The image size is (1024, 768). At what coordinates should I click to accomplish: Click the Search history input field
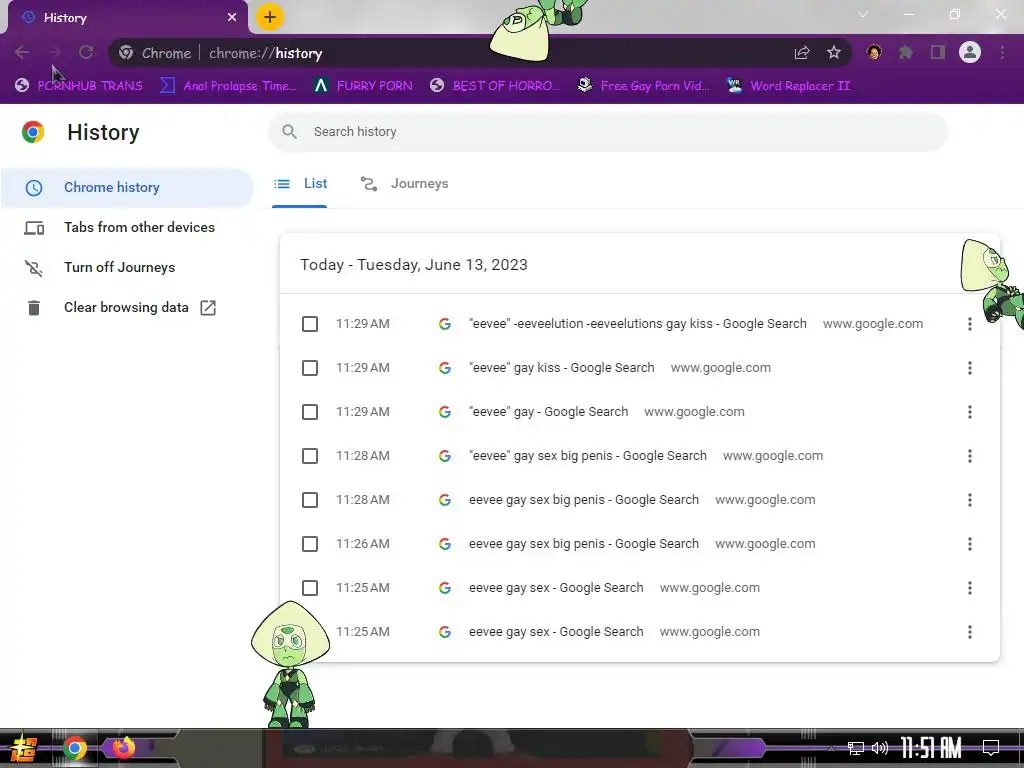point(607,132)
